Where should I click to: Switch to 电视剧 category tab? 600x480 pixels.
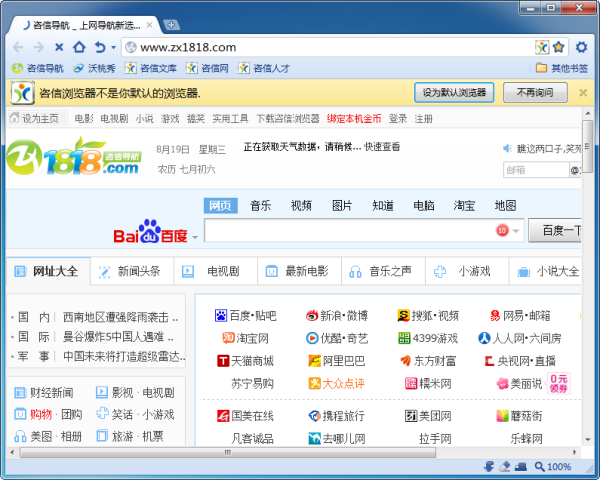(x=216, y=271)
